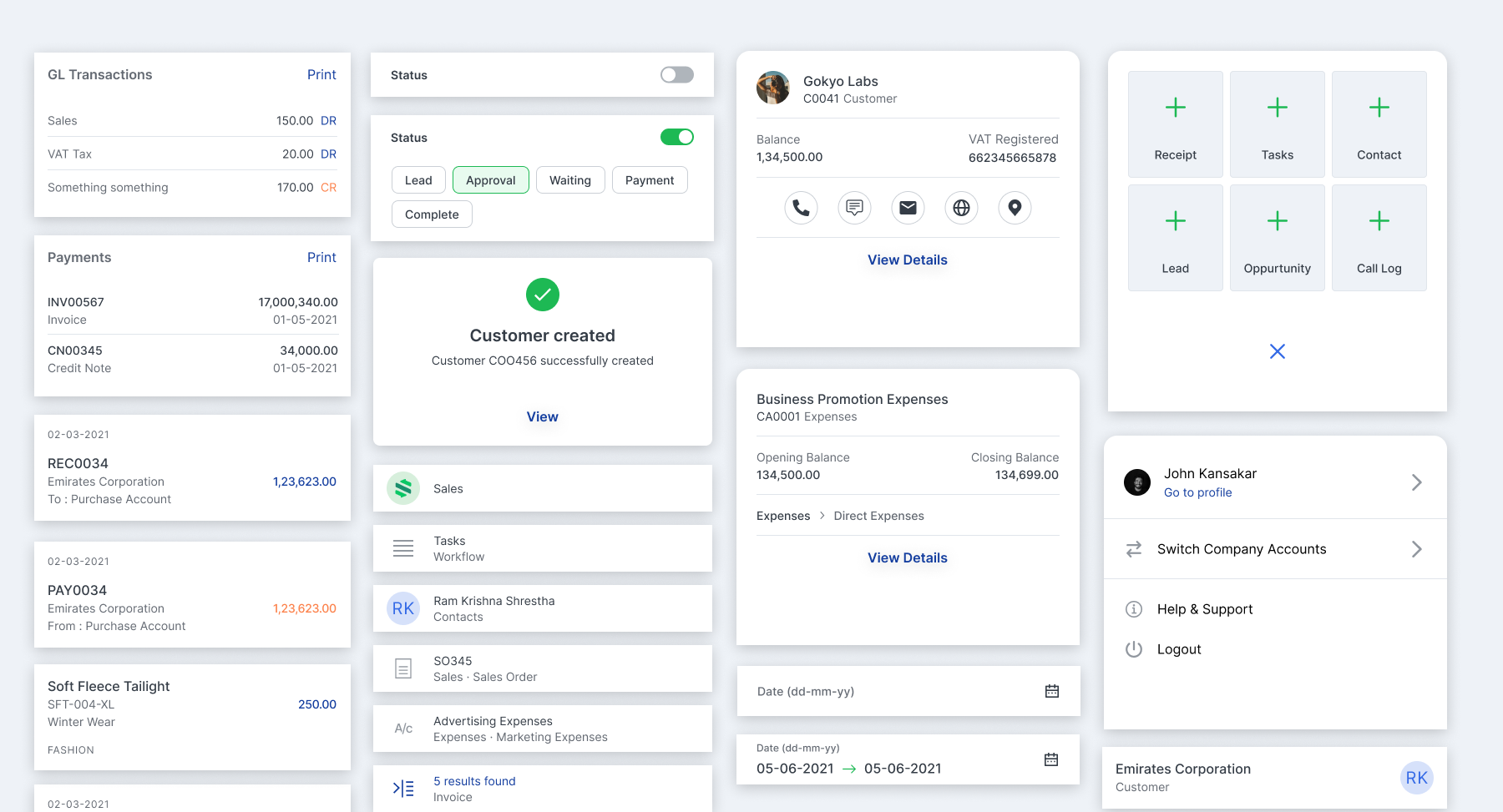The image size is (1503, 812).
Task: Click calendar icon in 05-06-2021 date range
Action: 1051,759
